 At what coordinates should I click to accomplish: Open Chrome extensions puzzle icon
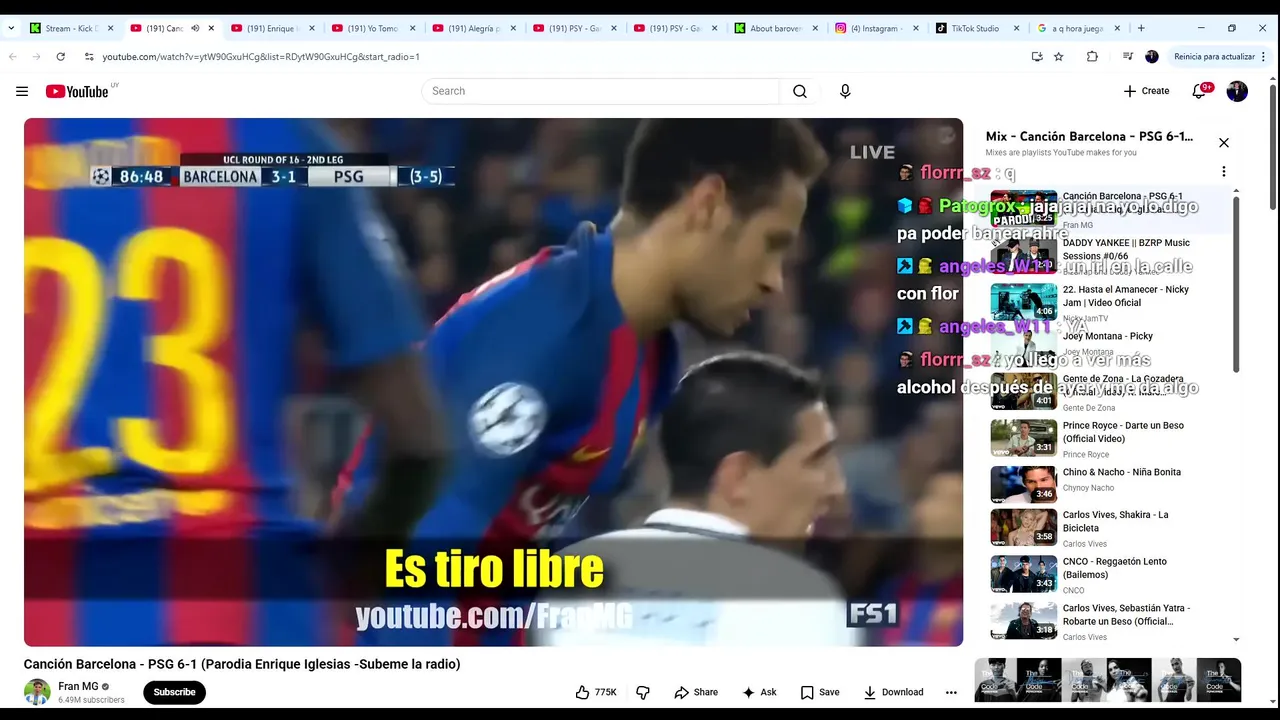pos(1092,57)
